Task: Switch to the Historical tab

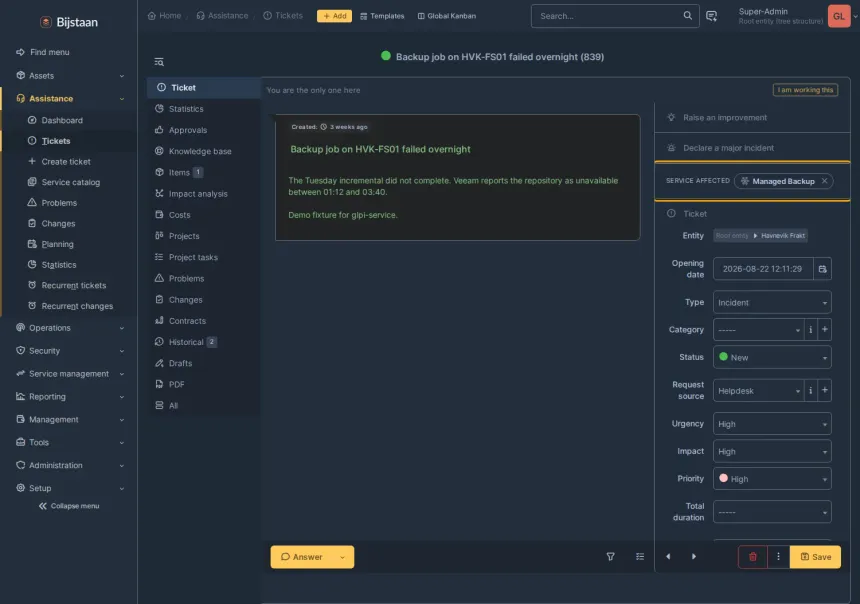Action: point(203,342)
